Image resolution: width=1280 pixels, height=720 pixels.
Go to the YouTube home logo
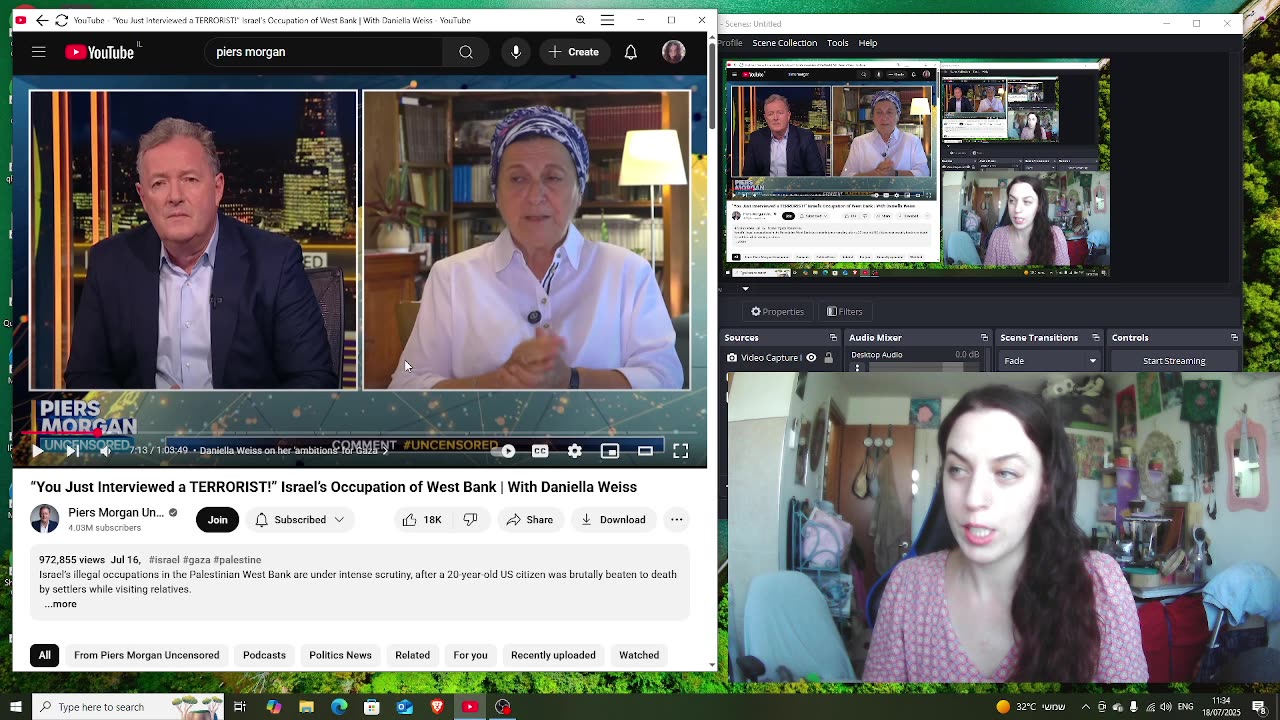coord(100,52)
